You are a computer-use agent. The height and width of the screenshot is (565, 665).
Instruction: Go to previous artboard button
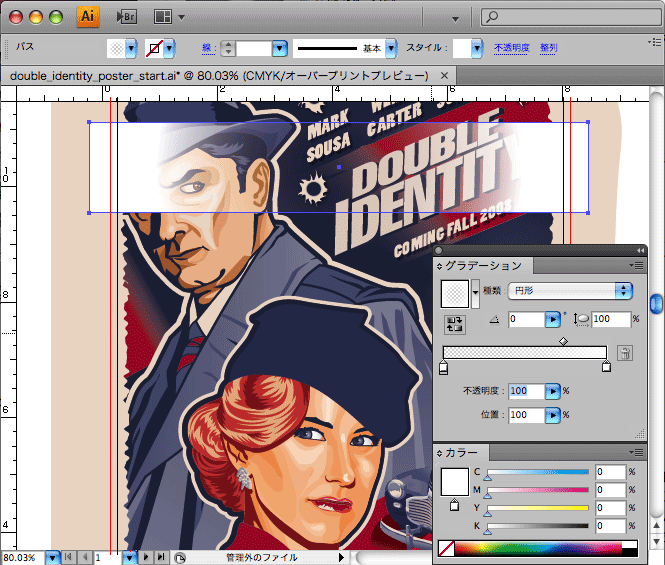pos(85,557)
